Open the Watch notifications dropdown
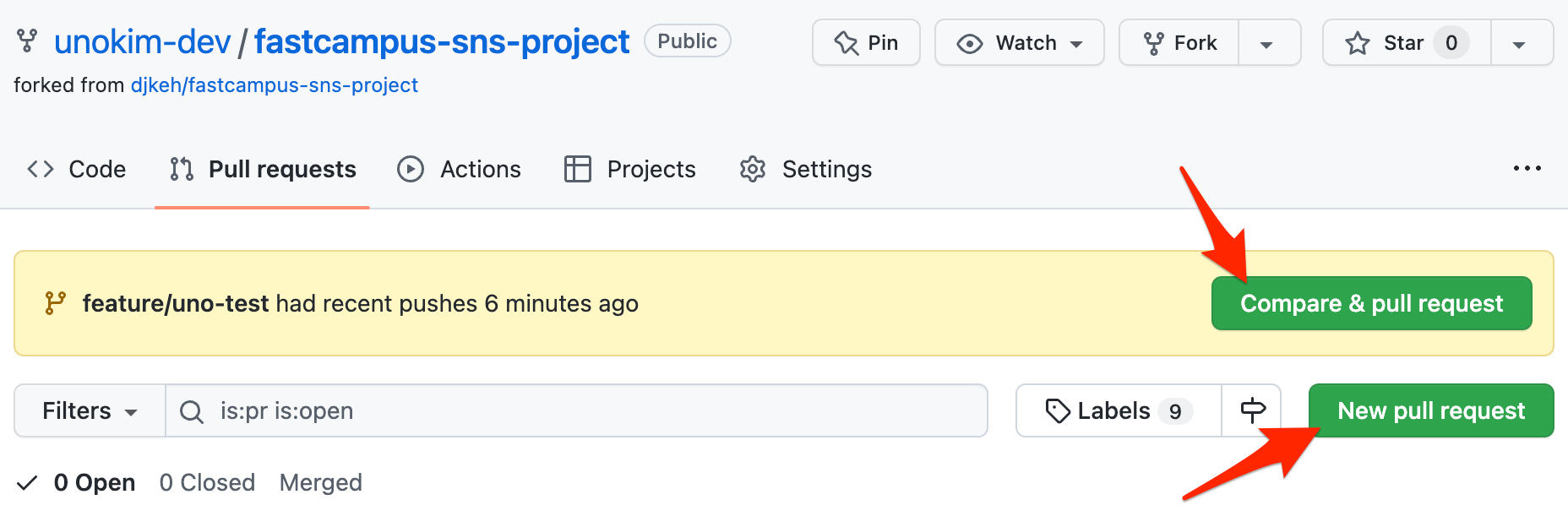Viewport: 1568px width, 527px height. (1019, 43)
